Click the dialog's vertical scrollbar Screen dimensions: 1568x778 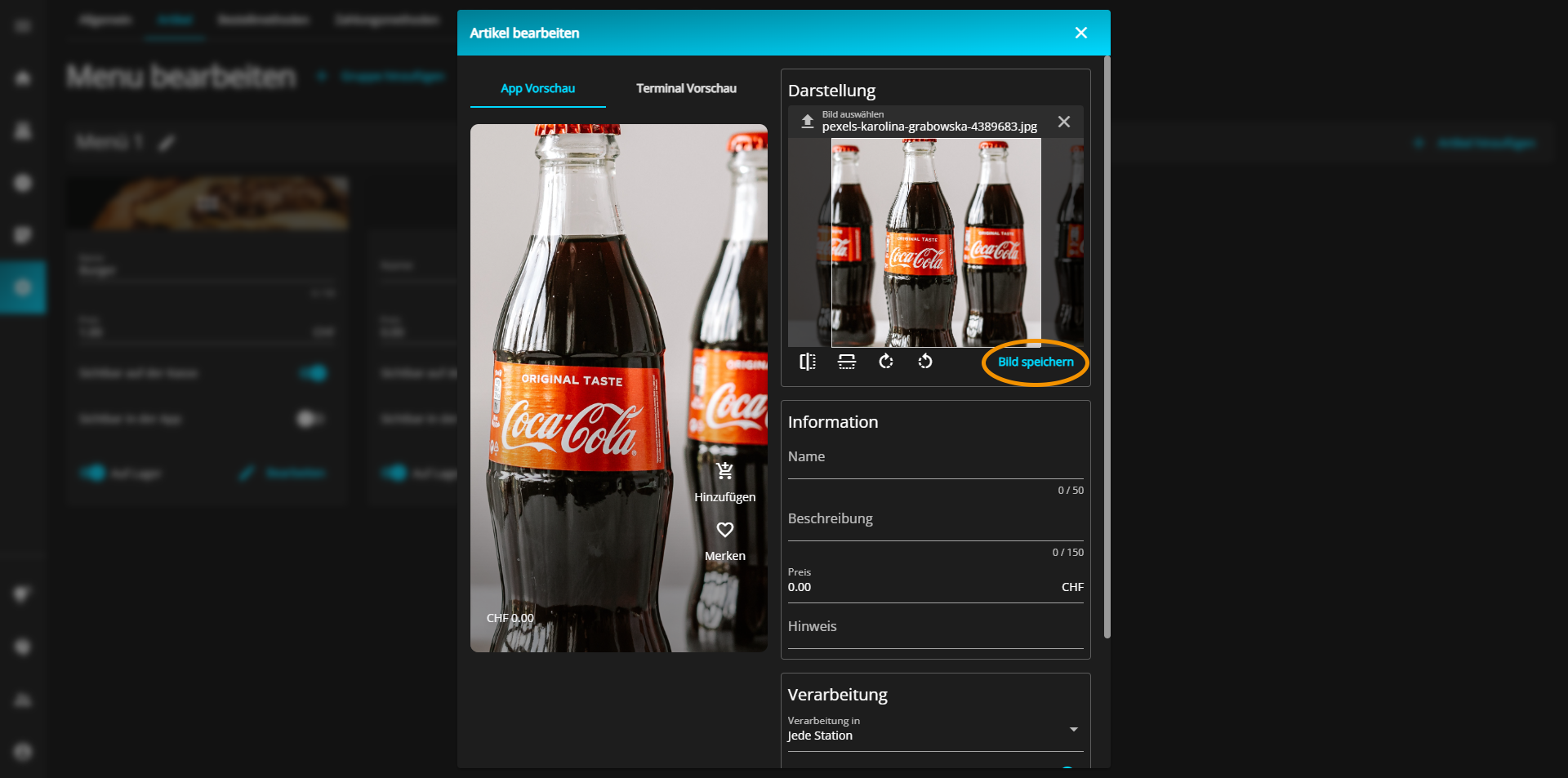point(1107,346)
